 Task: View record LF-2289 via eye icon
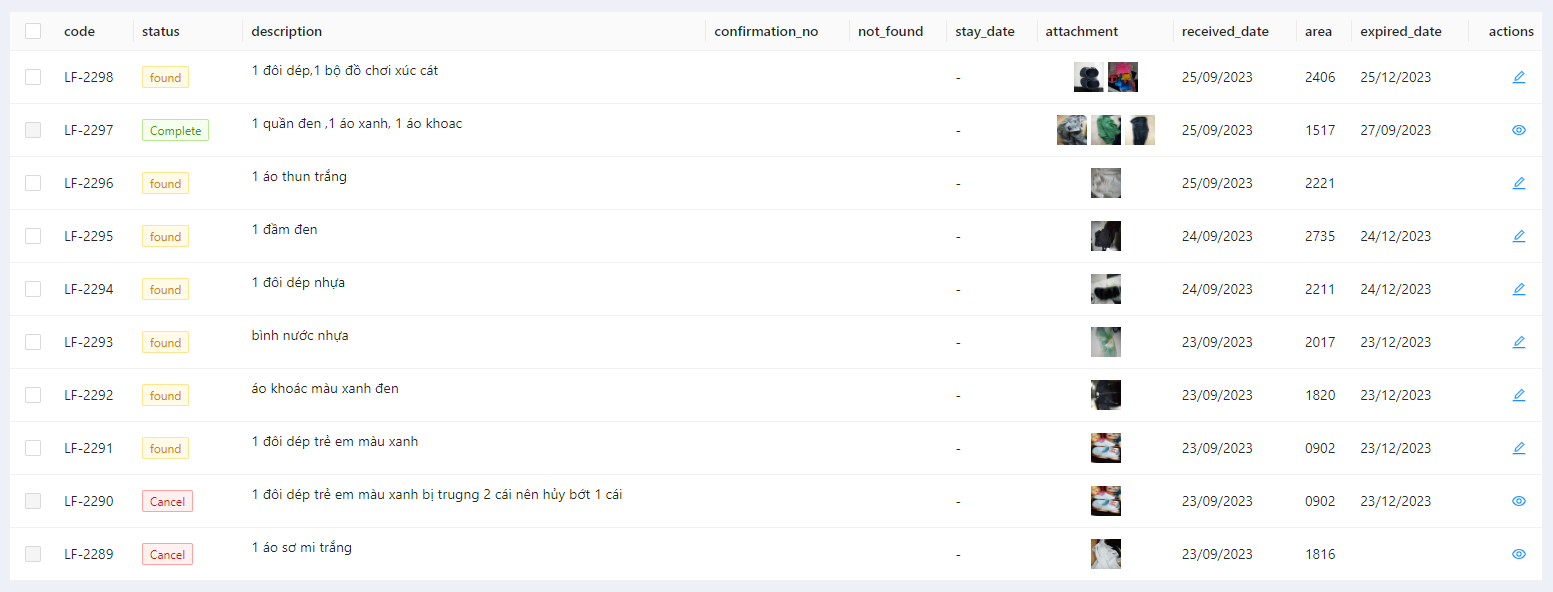1519,554
